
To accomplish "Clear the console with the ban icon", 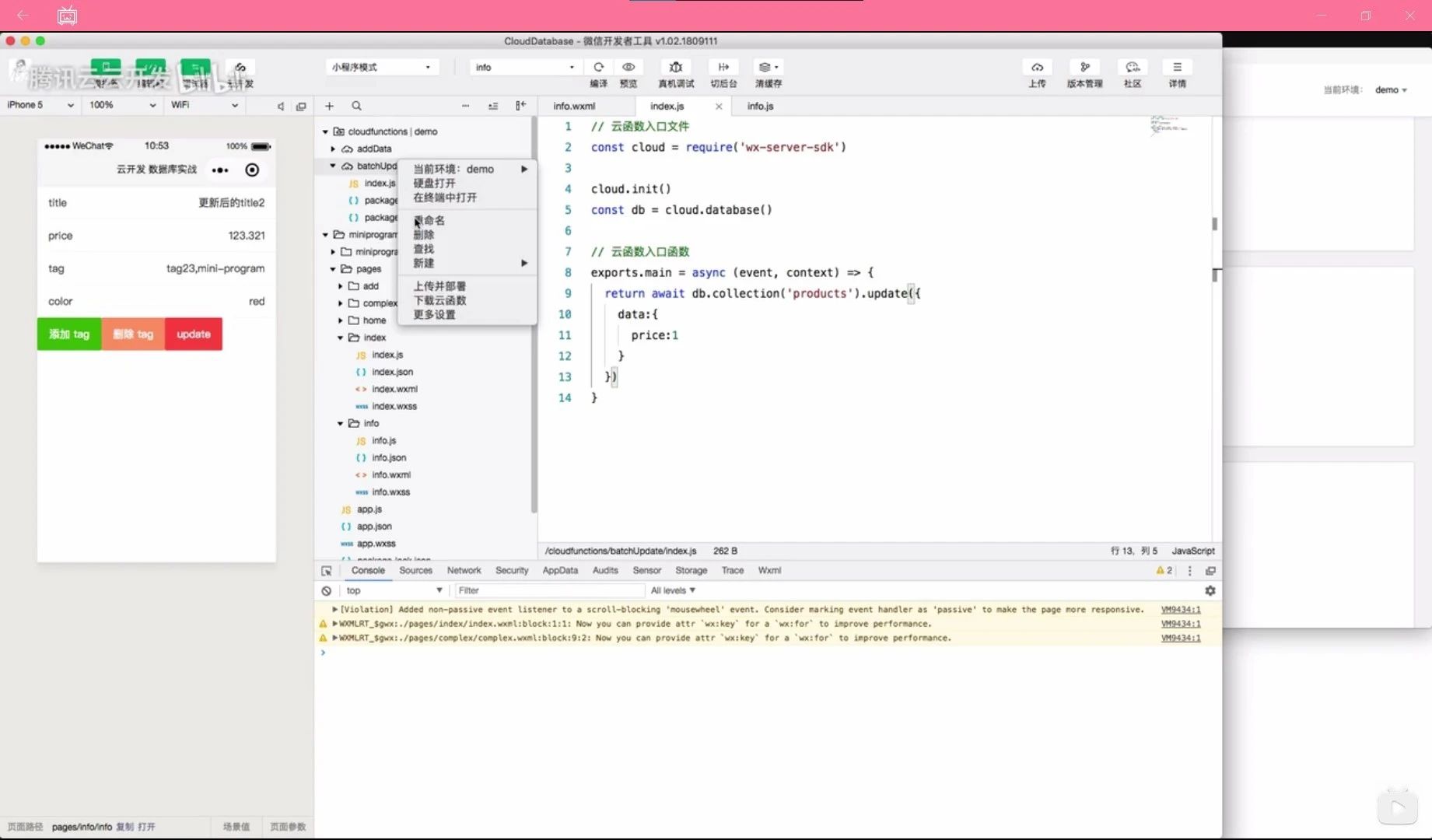I will (327, 590).
